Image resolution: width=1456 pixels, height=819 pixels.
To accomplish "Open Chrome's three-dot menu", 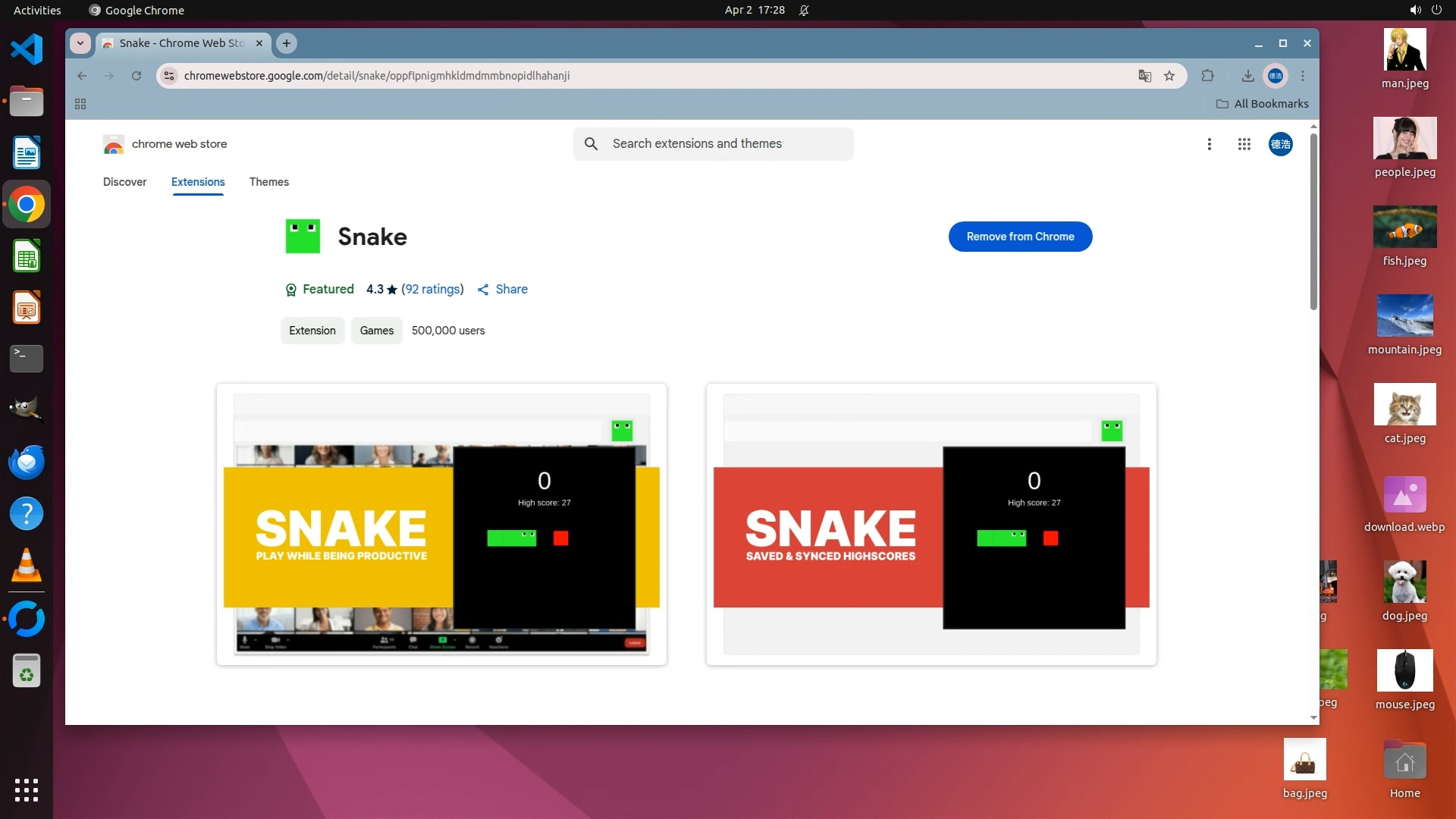I will [x=1303, y=76].
